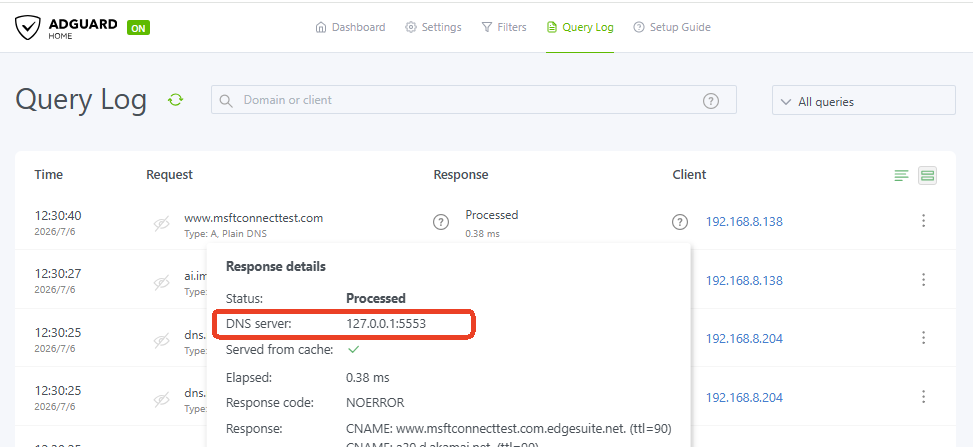Click the magnifier icon in search box
The height and width of the screenshot is (447, 973).
[x=226, y=101]
